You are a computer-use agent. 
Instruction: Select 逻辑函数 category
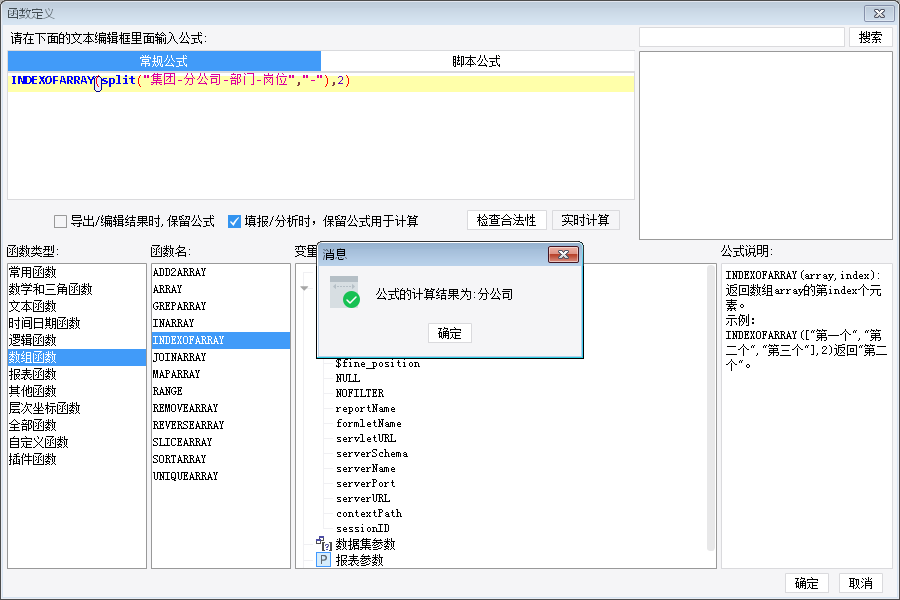click(x=76, y=340)
